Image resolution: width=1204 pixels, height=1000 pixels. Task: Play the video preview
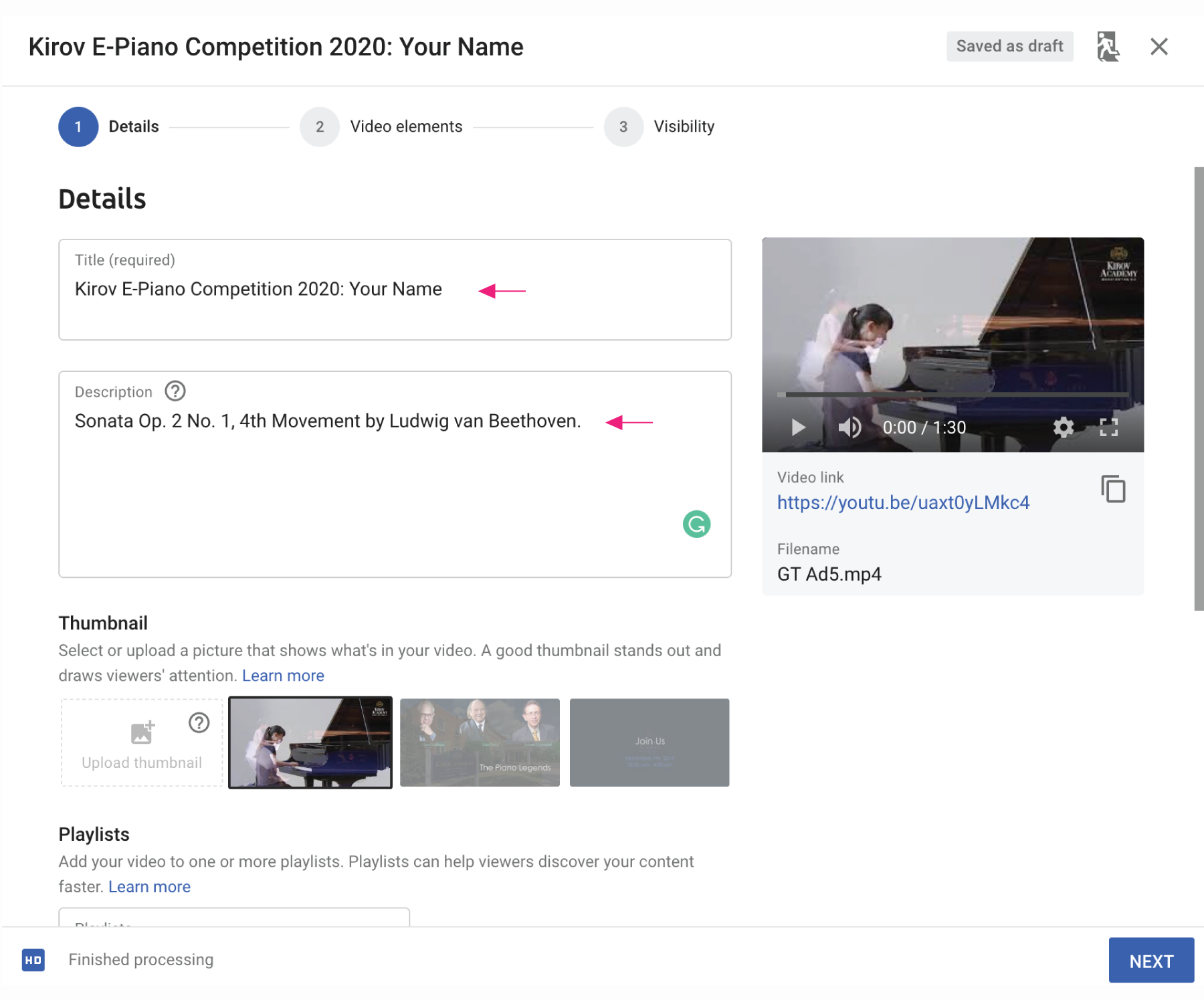(x=797, y=427)
